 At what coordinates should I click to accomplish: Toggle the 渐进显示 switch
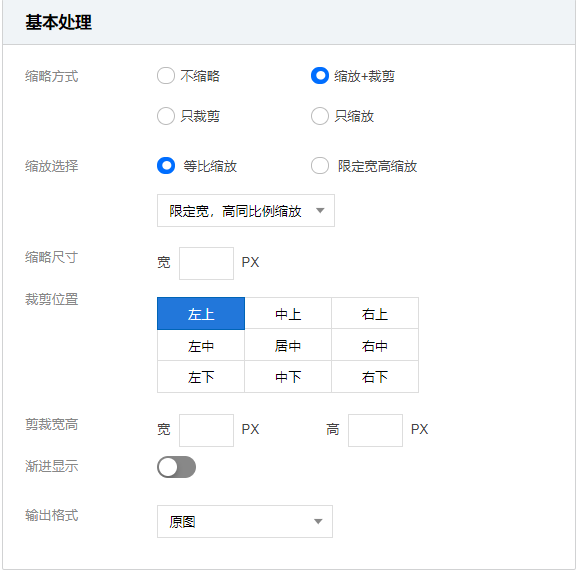(x=176, y=467)
